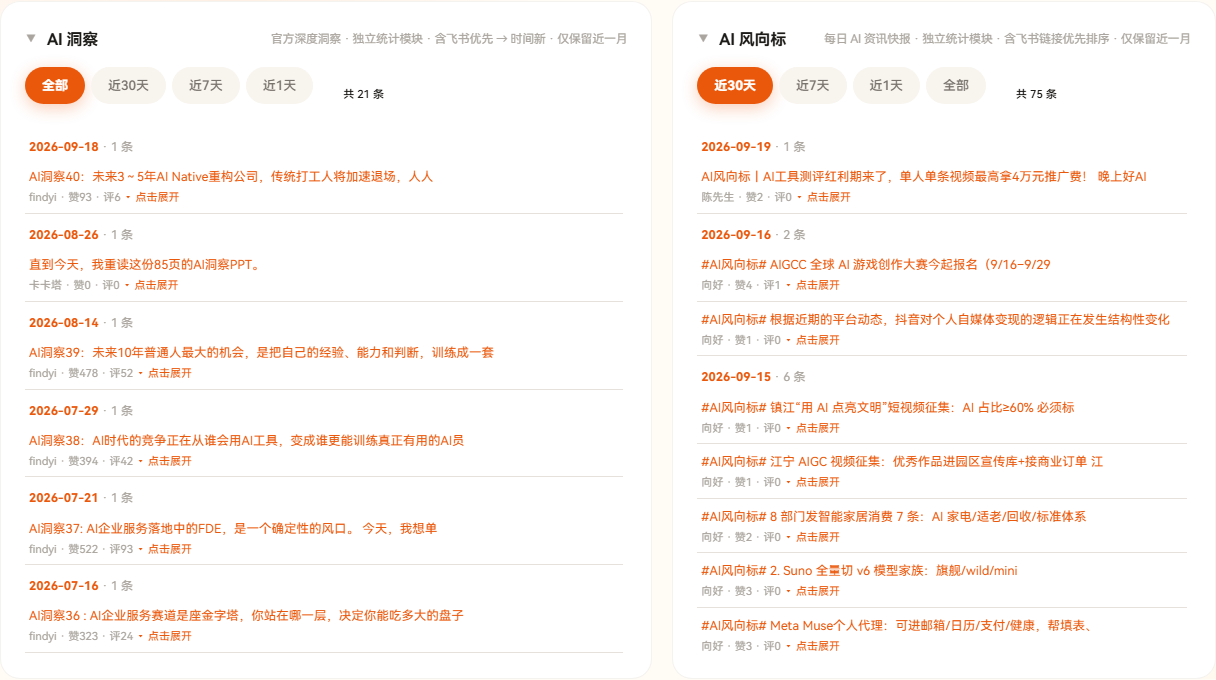Open 抖音对个人自媒体变现 article link

tap(935, 320)
